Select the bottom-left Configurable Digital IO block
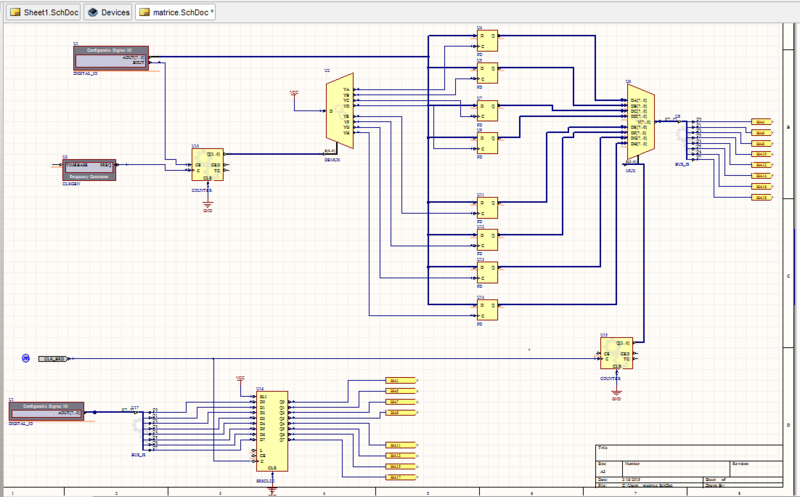The width and height of the screenshot is (800, 497). (x=46, y=410)
